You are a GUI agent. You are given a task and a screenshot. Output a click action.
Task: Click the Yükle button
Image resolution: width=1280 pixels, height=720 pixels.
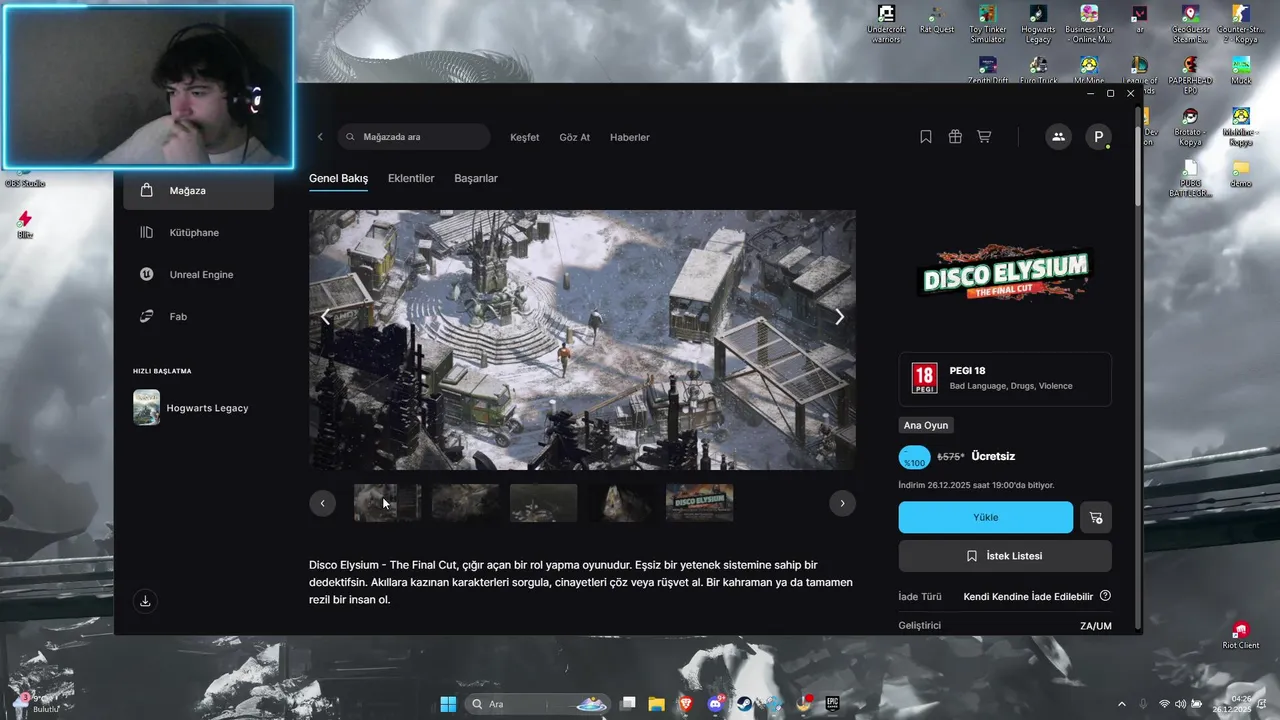(986, 517)
